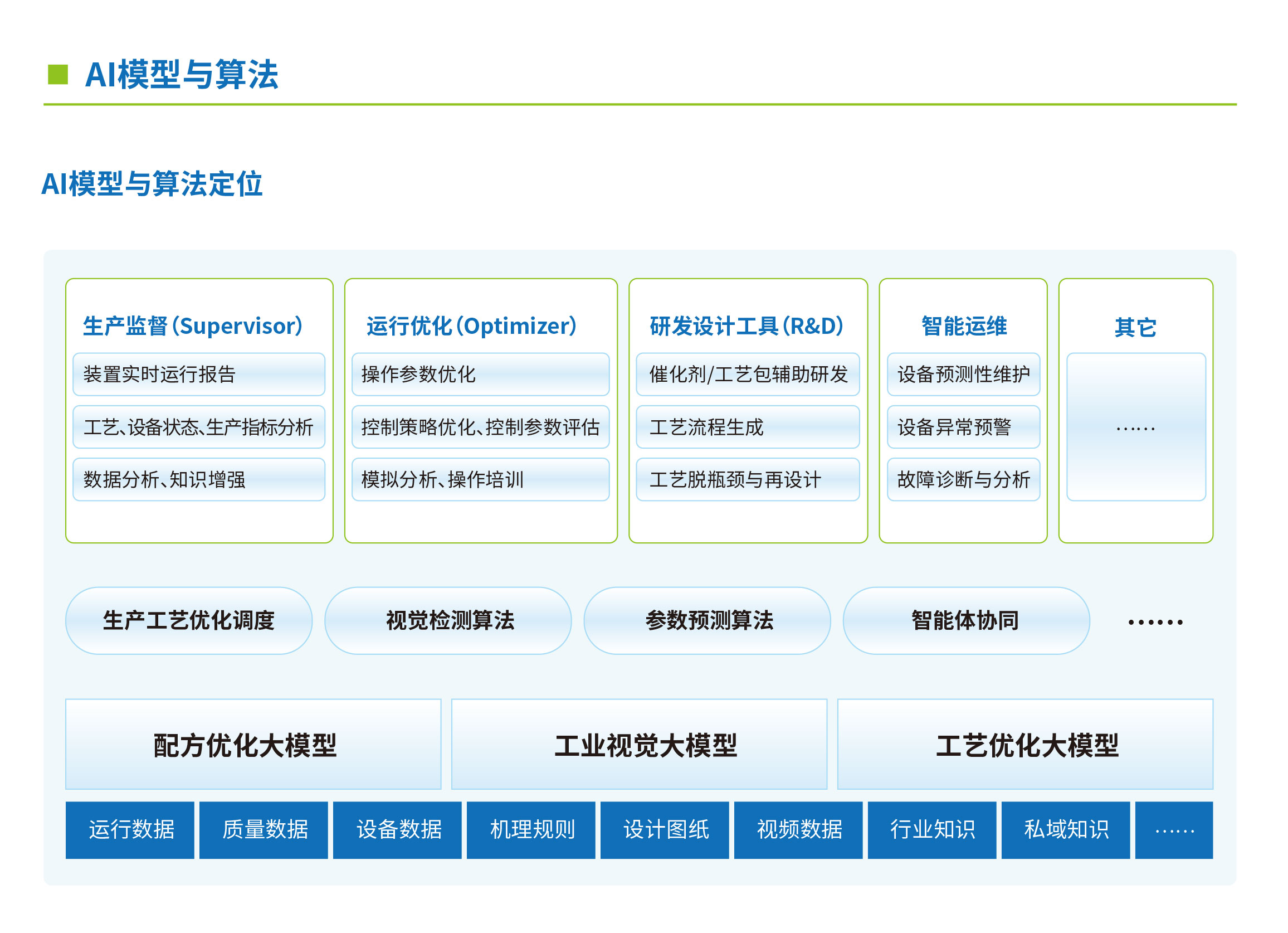1288x933 pixels.
Task: Open 控制策略优化、控制参数评估 item
Action: [x=481, y=428]
